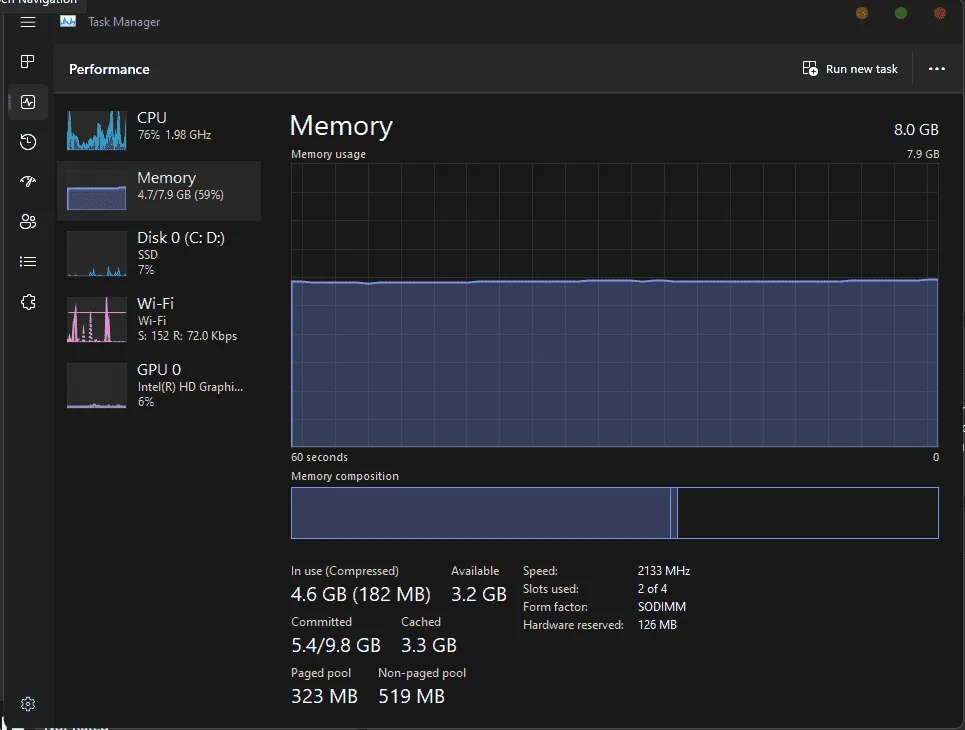Click the CPU mini graph thumbnail

click(x=97, y=130)
